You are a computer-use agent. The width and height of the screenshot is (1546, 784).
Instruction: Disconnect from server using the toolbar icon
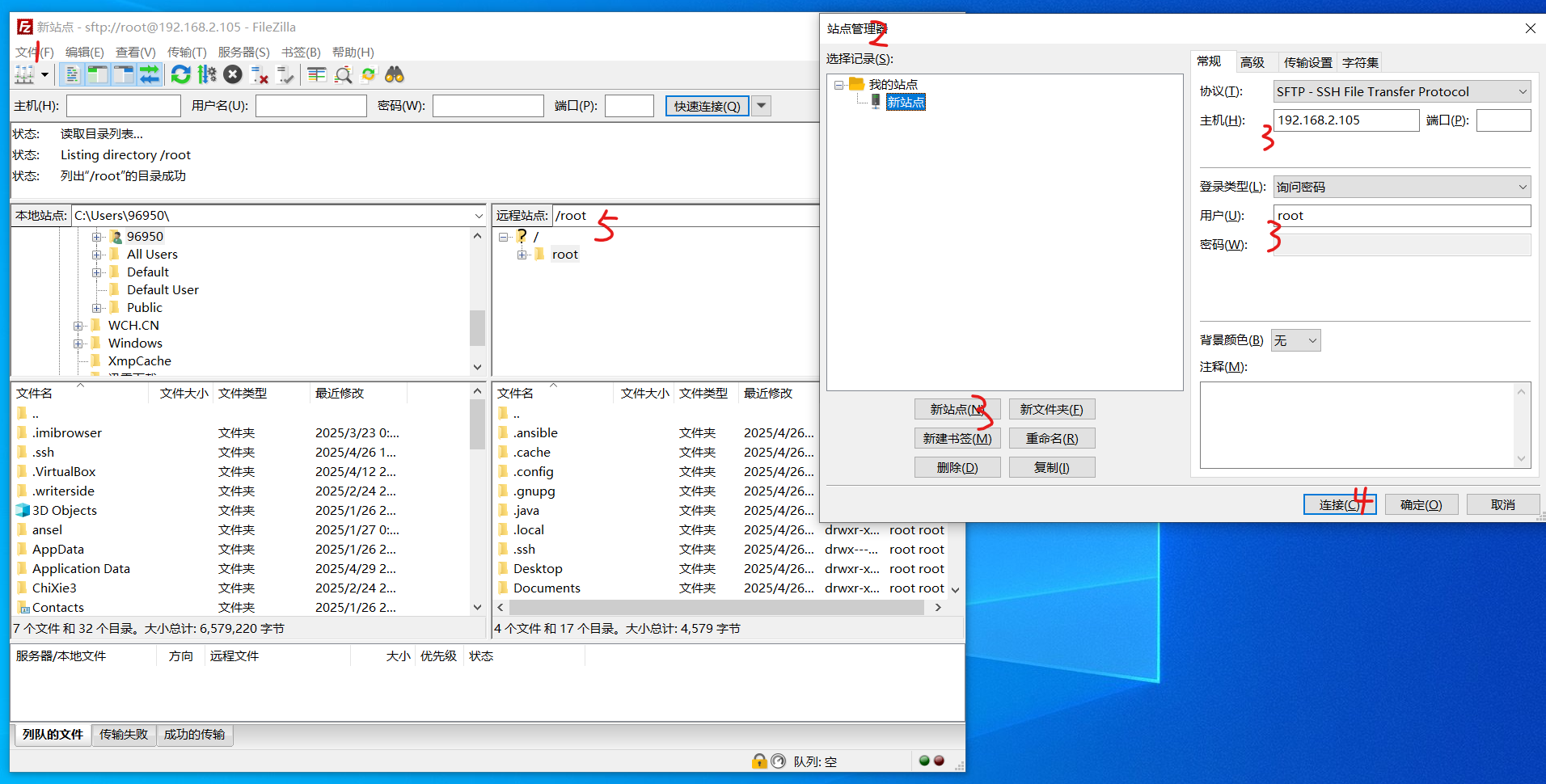point(260,74)
